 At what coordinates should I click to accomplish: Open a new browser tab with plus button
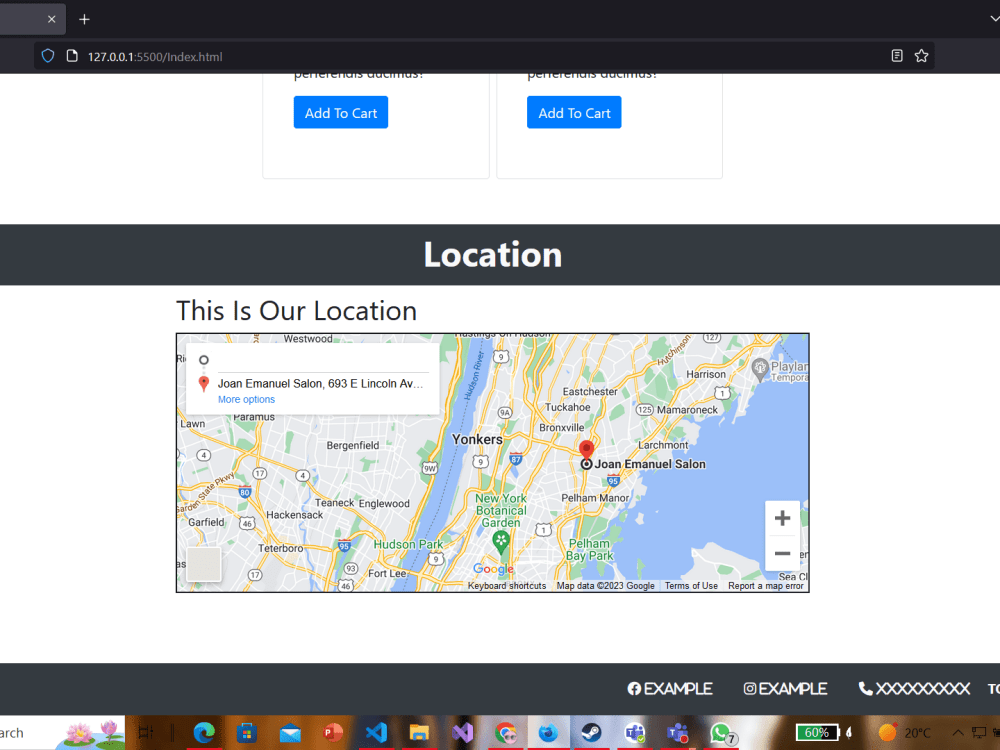(84, 18)
